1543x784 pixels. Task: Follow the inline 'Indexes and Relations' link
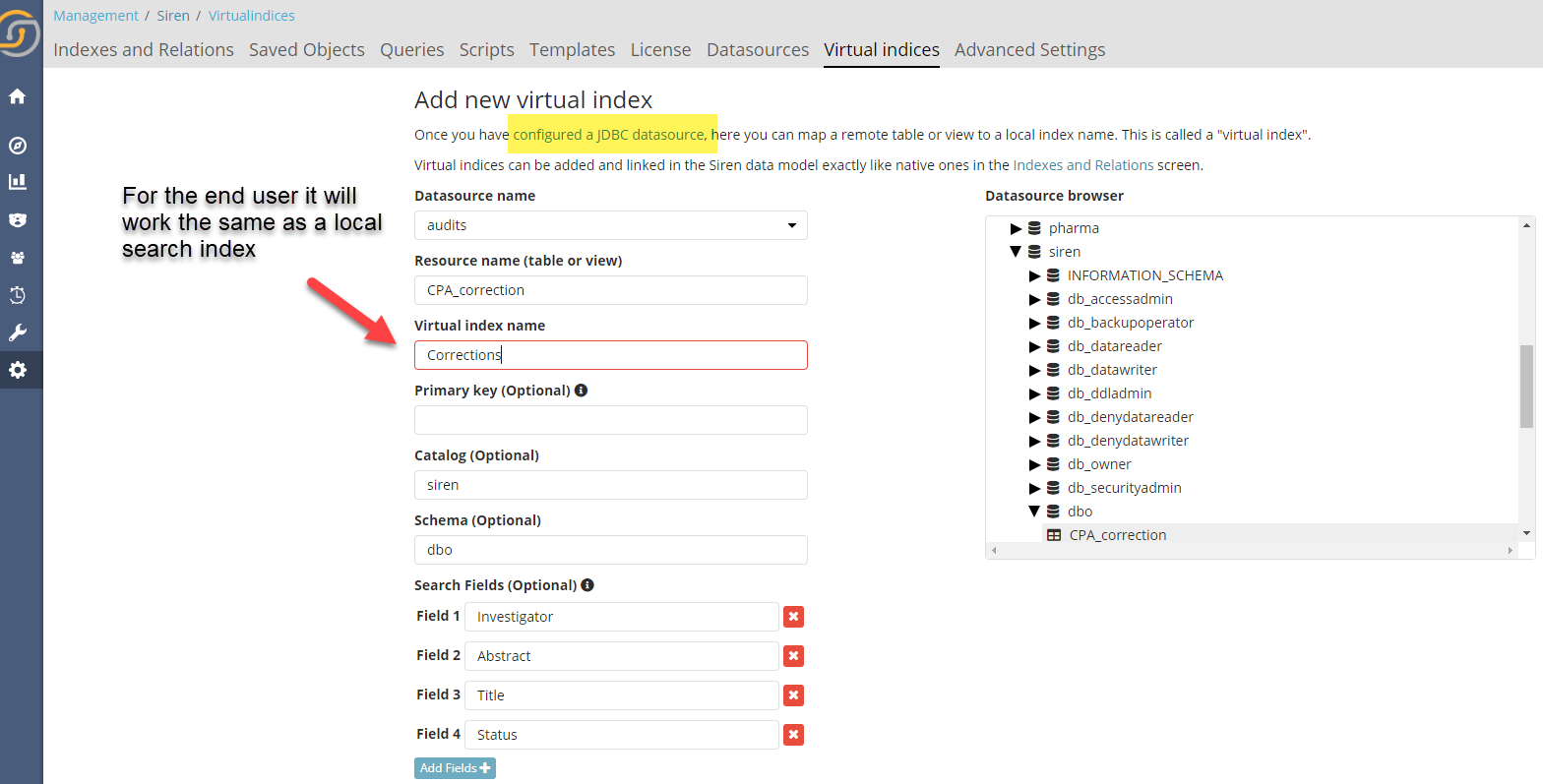coord(1083,165)
